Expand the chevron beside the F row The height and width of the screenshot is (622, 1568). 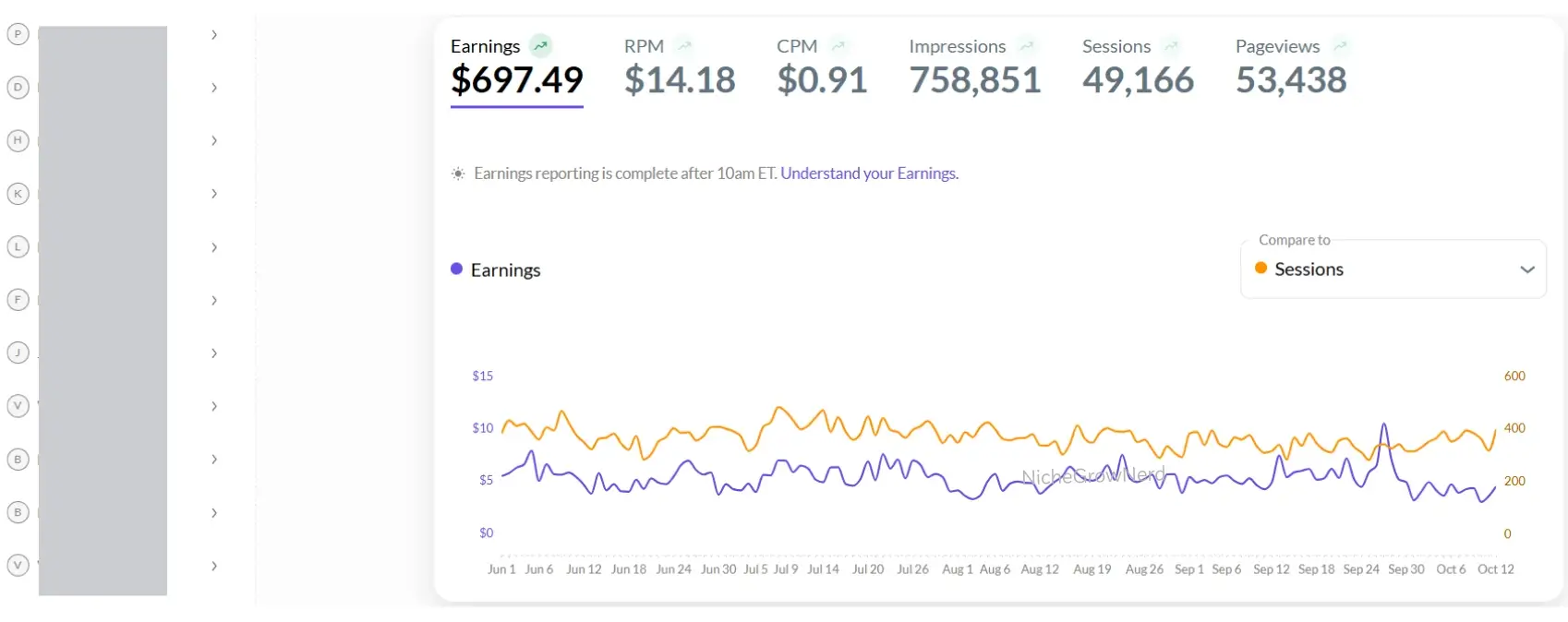pos(214,300)
